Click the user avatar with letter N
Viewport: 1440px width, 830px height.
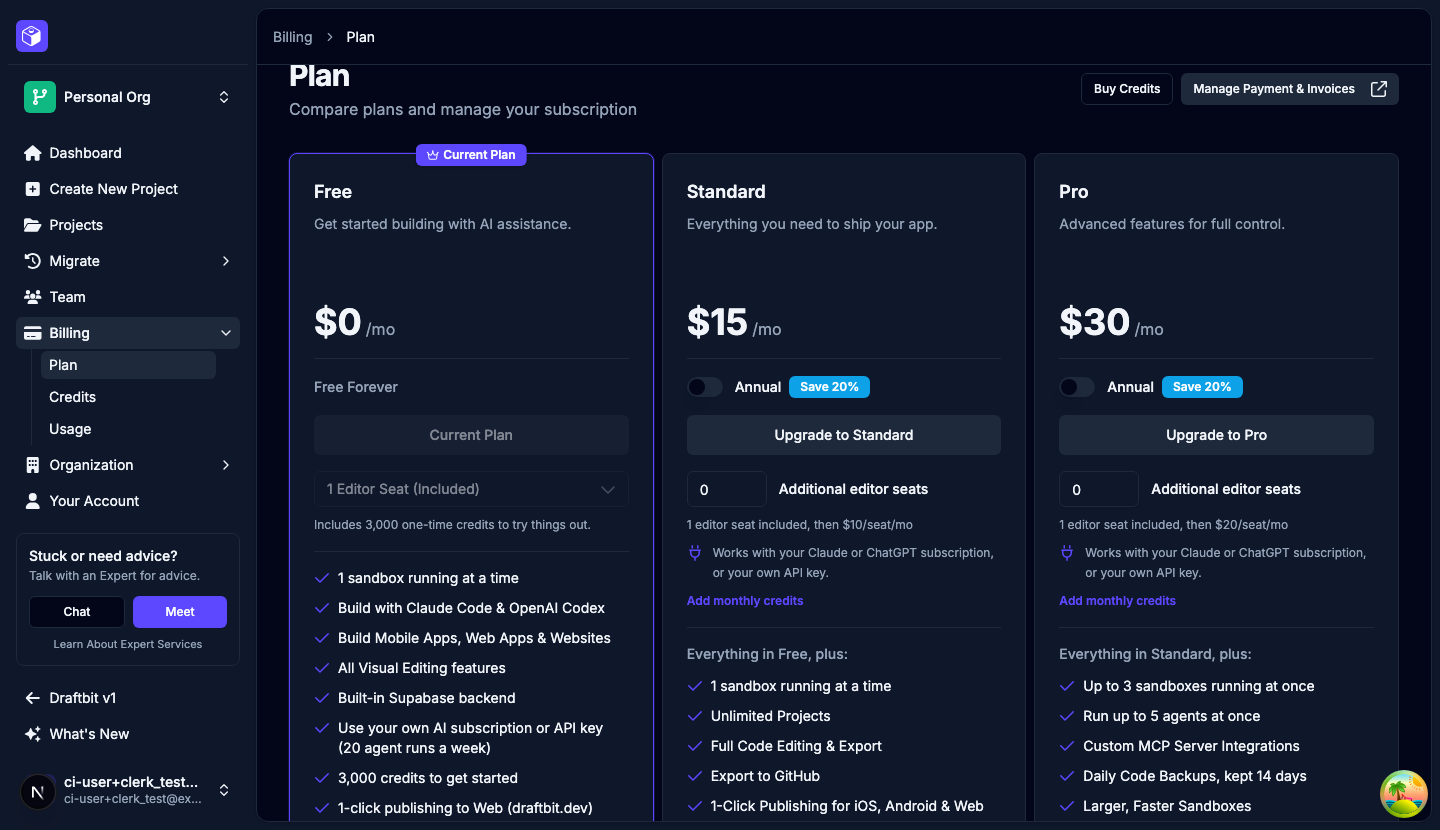38,791
